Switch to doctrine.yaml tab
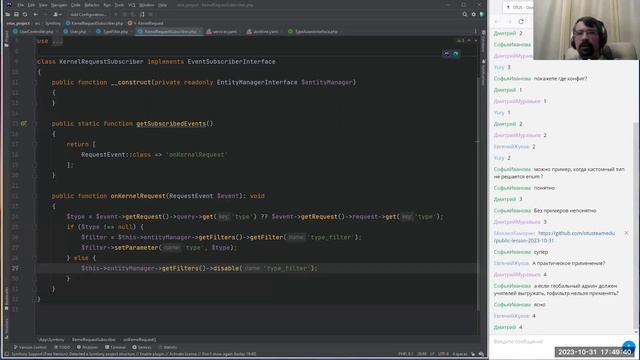Image resolution: width=640 pixels, height=360 pixels. [263, 31]
